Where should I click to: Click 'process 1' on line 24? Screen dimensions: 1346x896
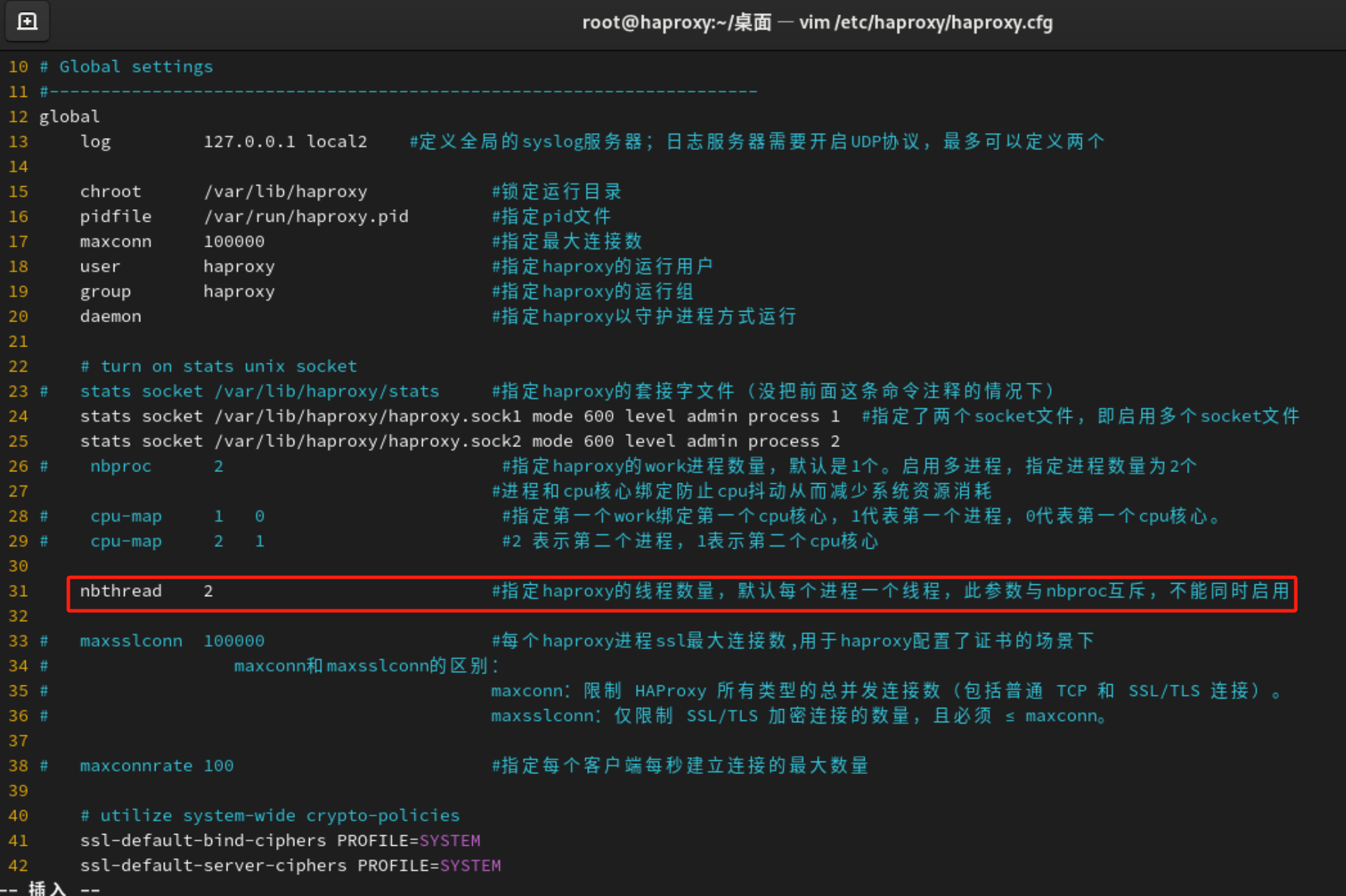794,416
